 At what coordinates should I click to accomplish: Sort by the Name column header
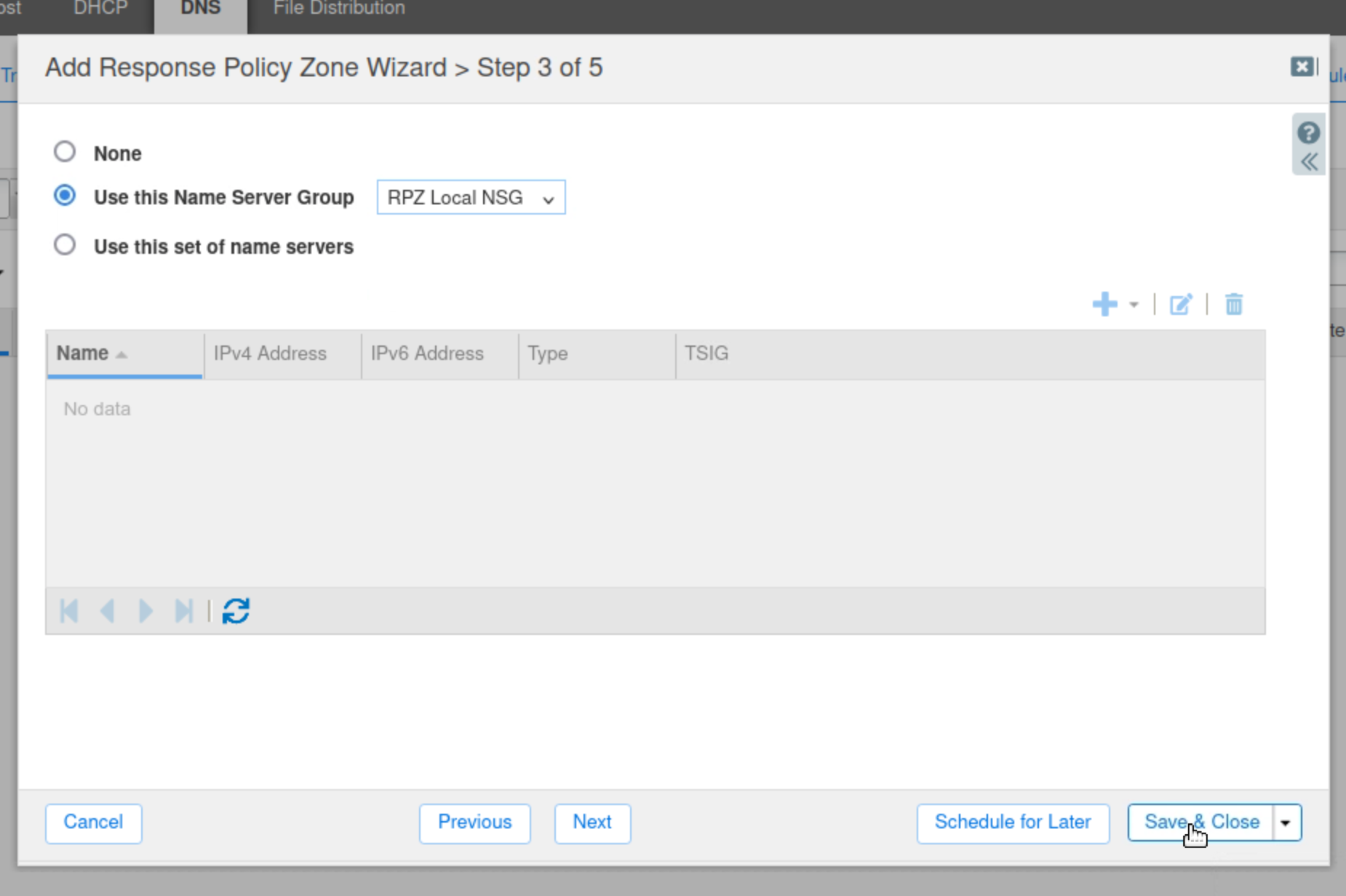(x=83, y=353)
